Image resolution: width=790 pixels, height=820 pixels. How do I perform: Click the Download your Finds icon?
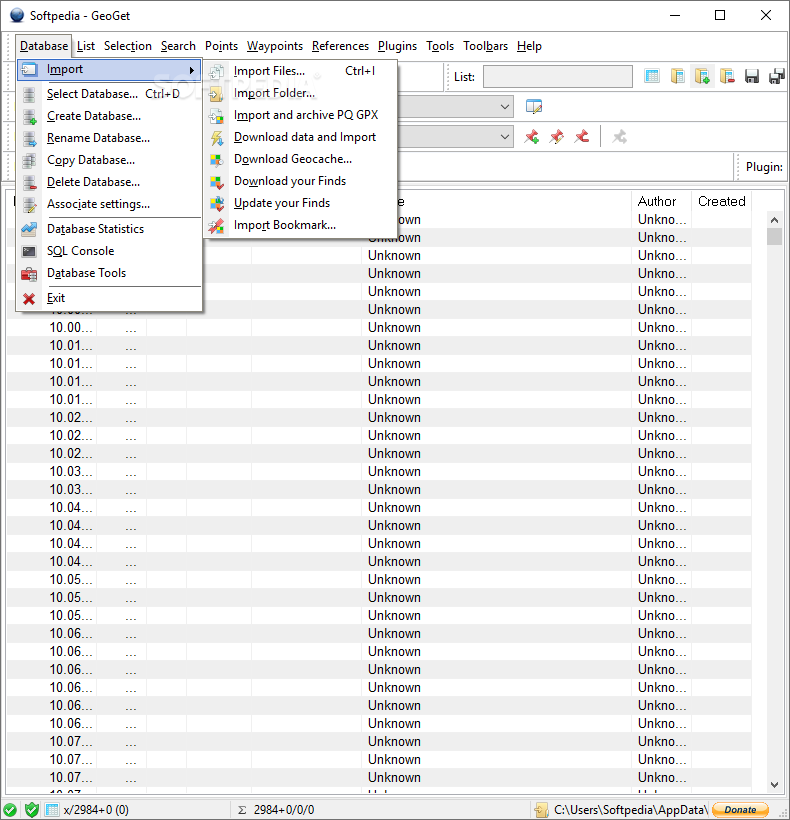tap(216, 181)
